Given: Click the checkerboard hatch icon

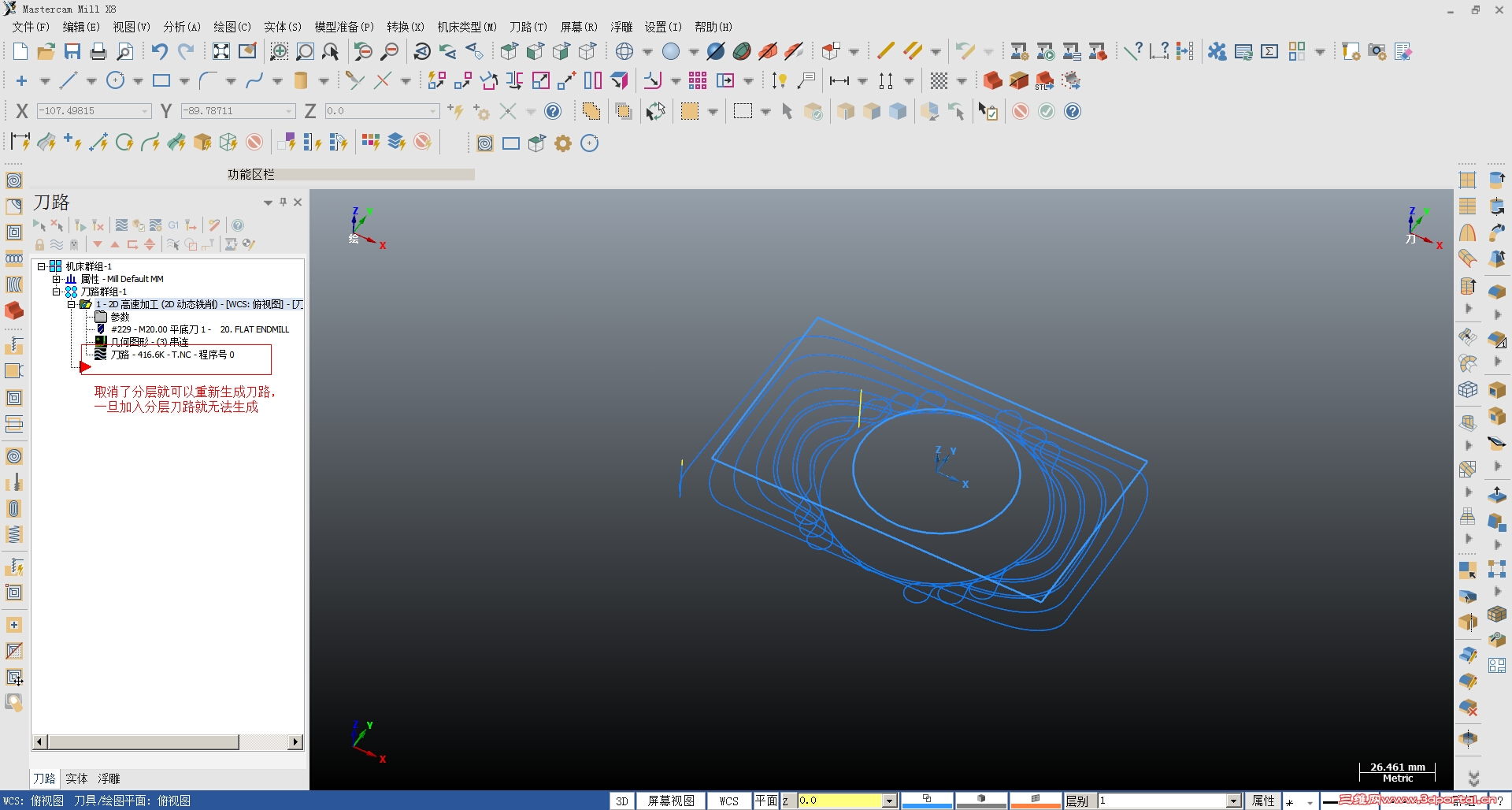Looking at the screenshot, I should pyautogui.click(x=939, y=80).
